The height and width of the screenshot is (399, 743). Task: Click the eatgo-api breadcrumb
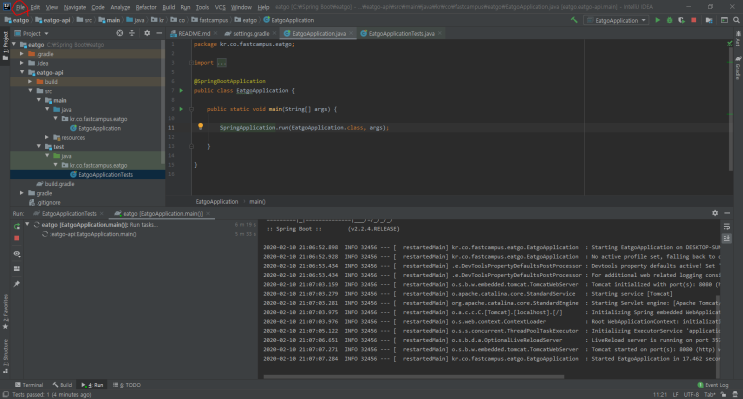pos(53,20)
